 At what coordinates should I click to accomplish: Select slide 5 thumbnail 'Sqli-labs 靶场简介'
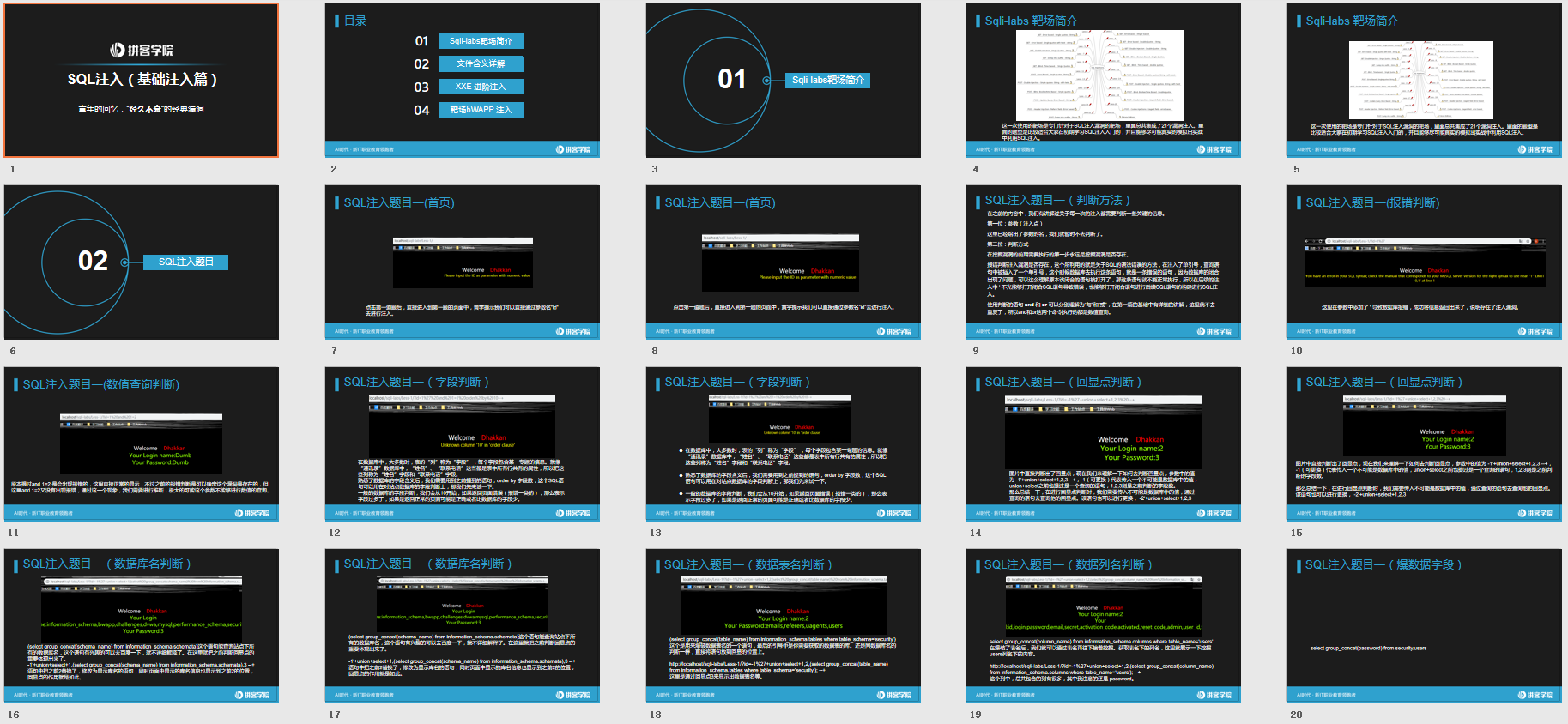(1425, 81)
